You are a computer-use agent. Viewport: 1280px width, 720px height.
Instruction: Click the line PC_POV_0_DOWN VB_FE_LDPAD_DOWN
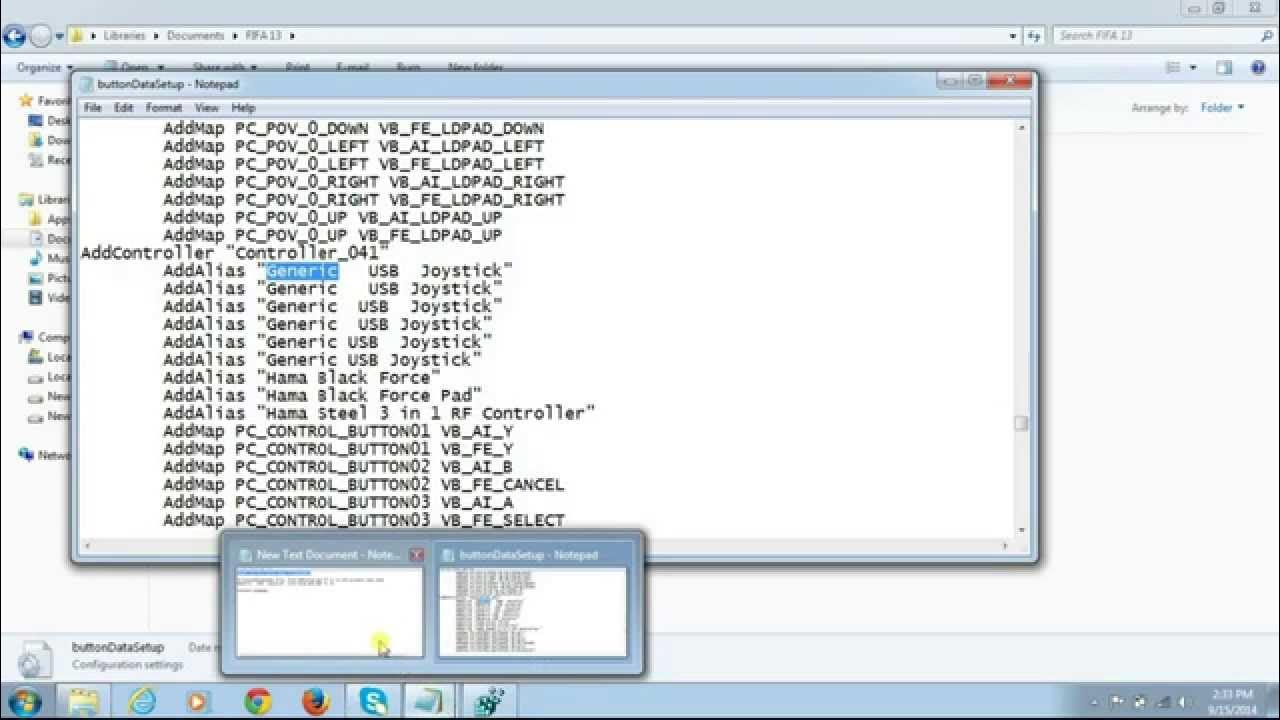(x=354, y=129)
